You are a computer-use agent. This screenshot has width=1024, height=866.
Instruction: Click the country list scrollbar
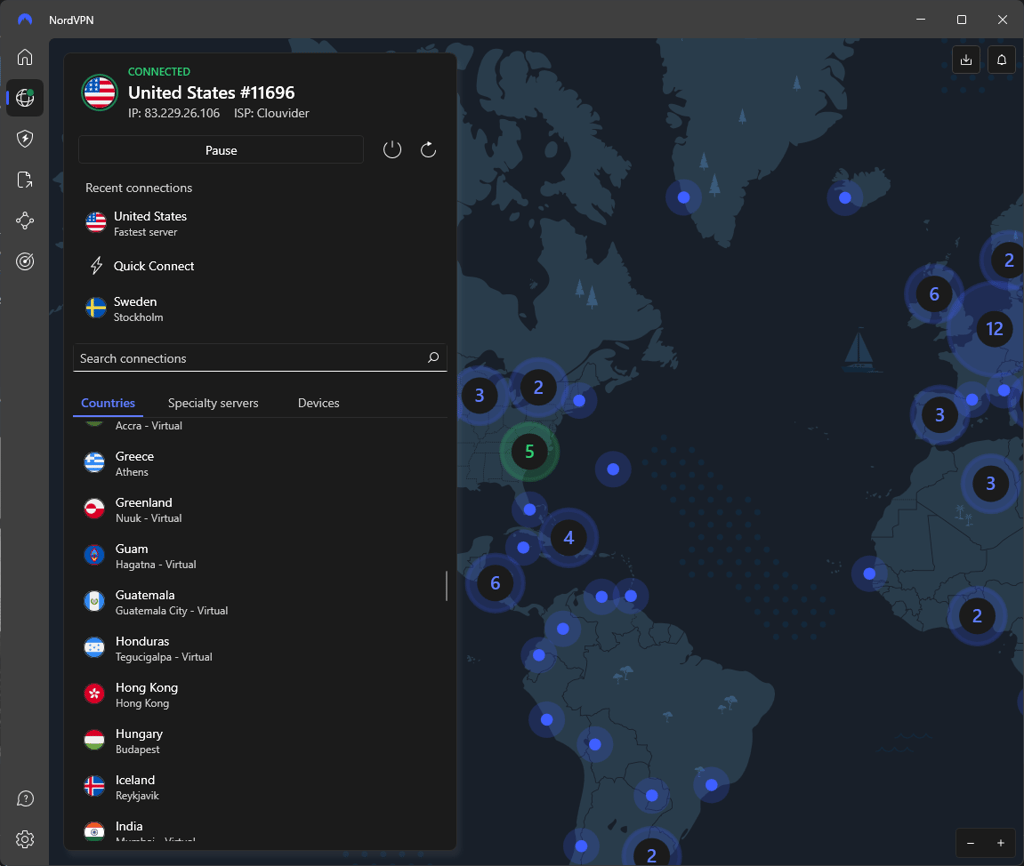click(447, 586)
